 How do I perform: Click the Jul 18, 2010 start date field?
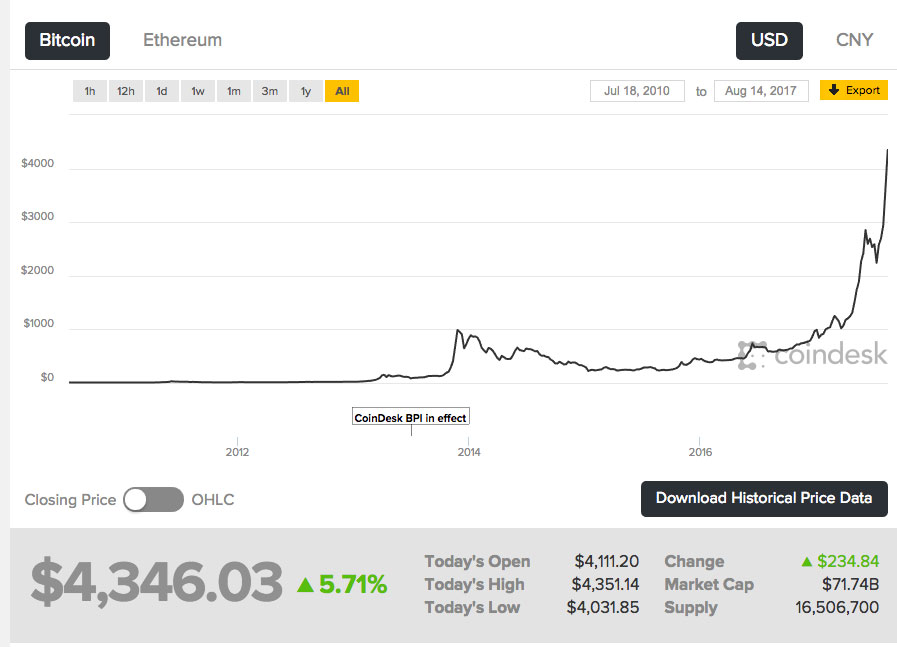(637, 90)
